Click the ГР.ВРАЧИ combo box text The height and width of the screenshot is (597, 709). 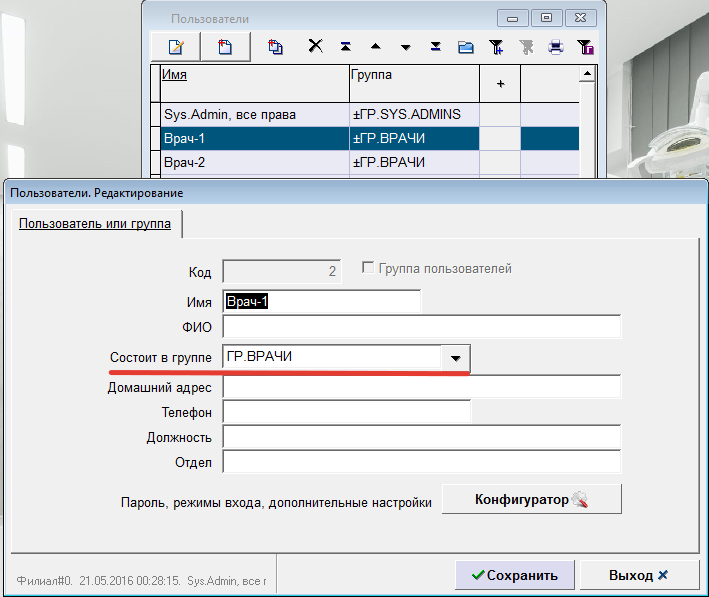point(260,357)
